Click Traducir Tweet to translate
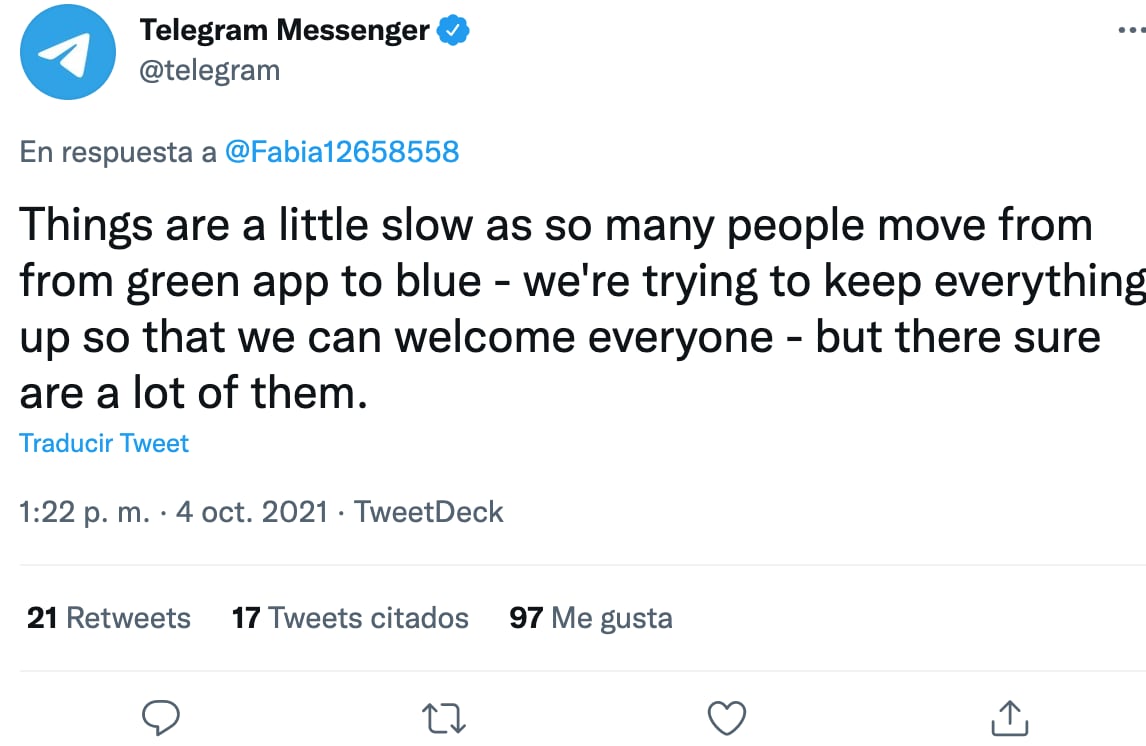Image resolution: width=1146 pixels, height=746 pixels. tap(104, 443)
